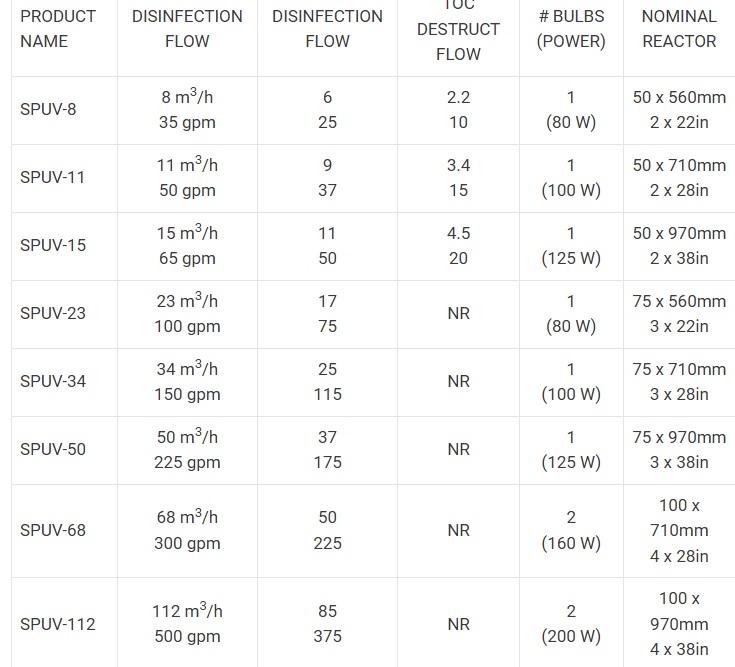Click the 2 bulbs (160 W) cell

(571, 530)
